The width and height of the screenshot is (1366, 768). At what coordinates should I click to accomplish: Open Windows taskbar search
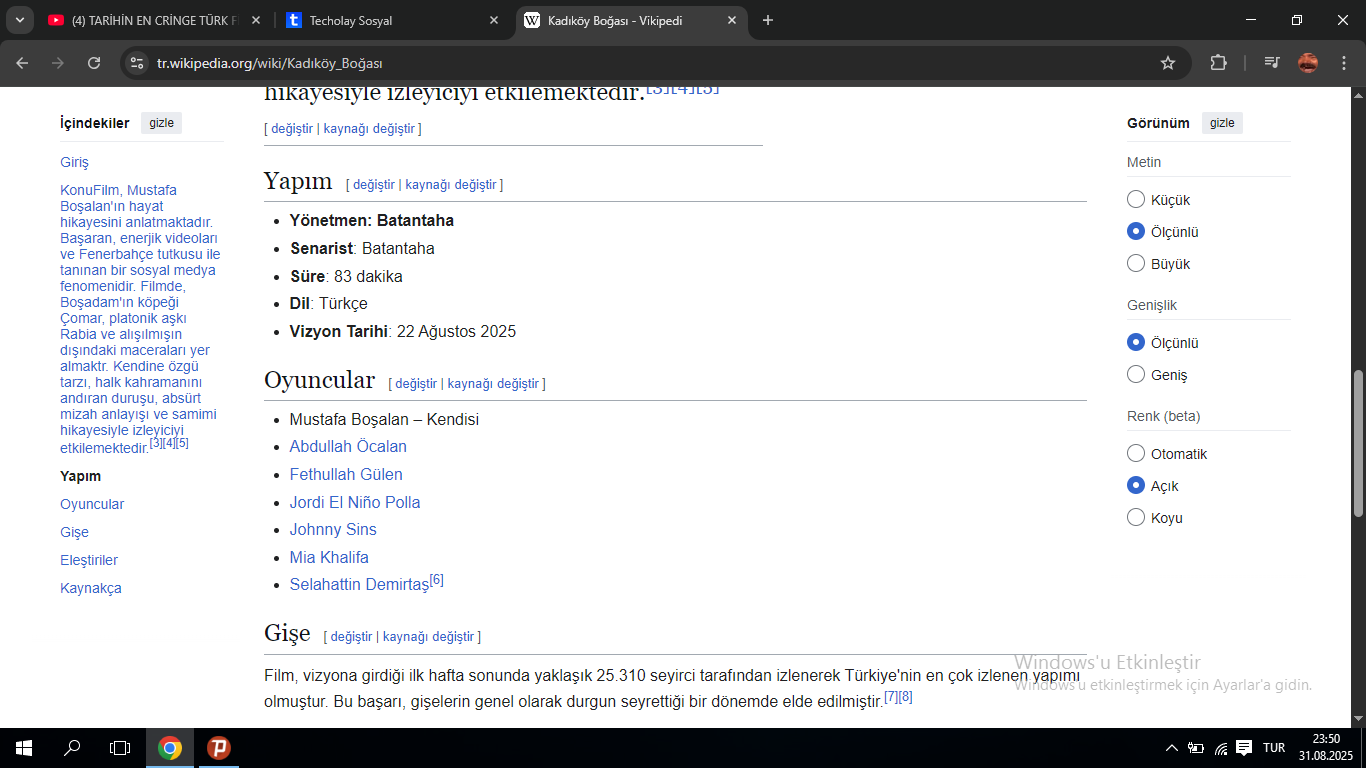coord(72,748)
